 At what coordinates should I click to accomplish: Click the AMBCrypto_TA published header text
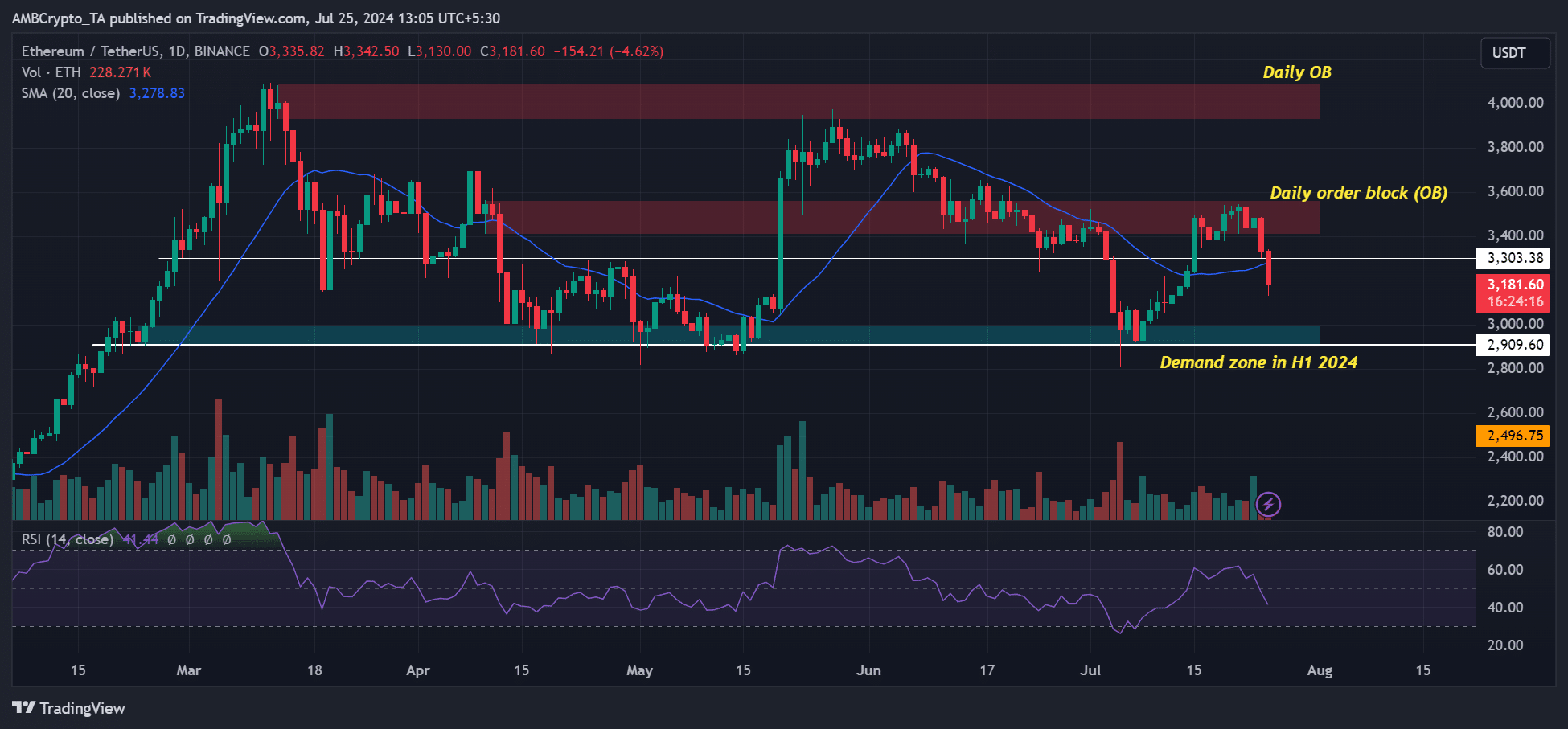click(x=256, y=18)
